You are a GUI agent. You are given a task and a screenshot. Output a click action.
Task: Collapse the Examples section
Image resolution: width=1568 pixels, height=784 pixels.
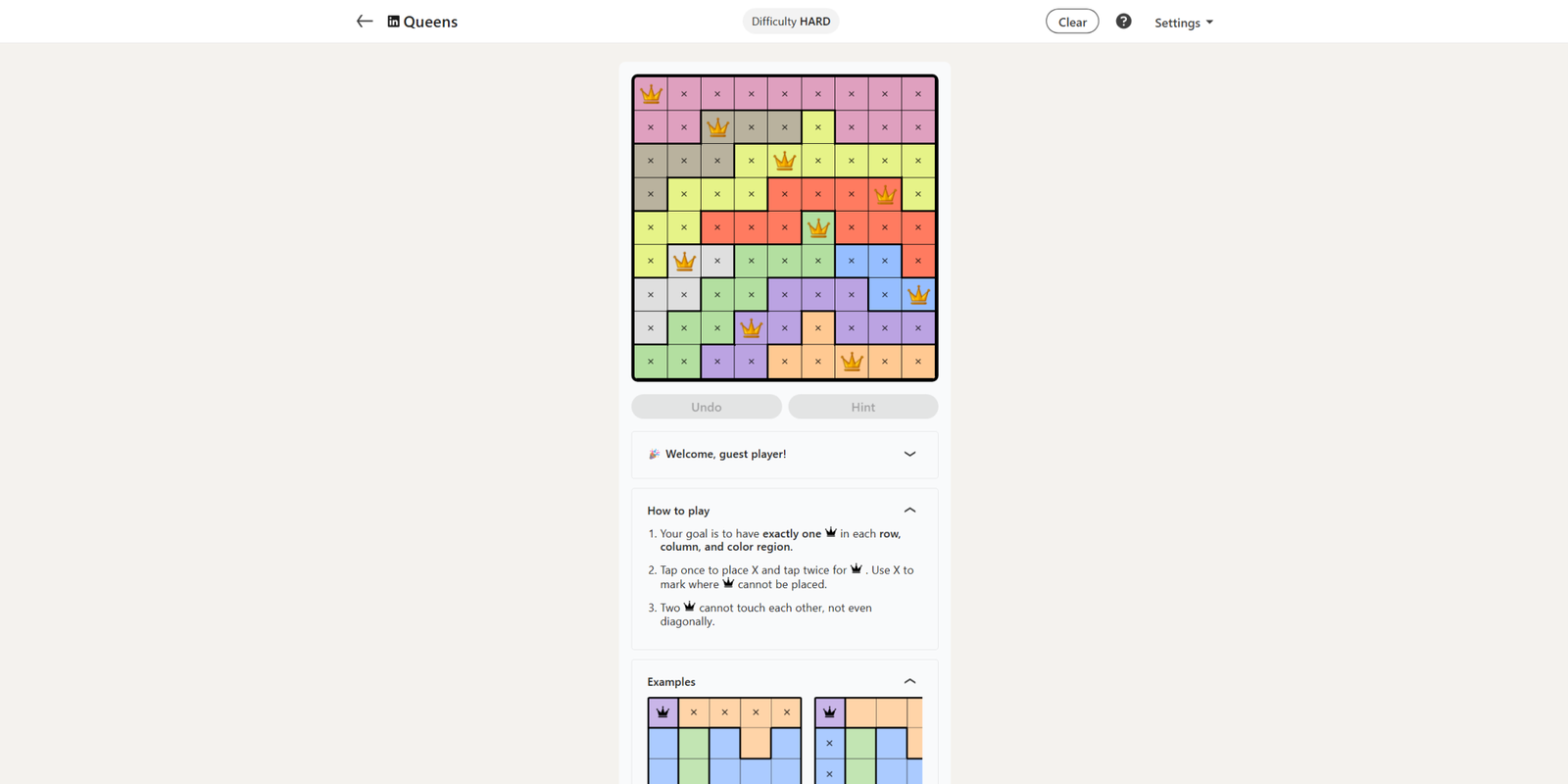click(x=909, y=681)
